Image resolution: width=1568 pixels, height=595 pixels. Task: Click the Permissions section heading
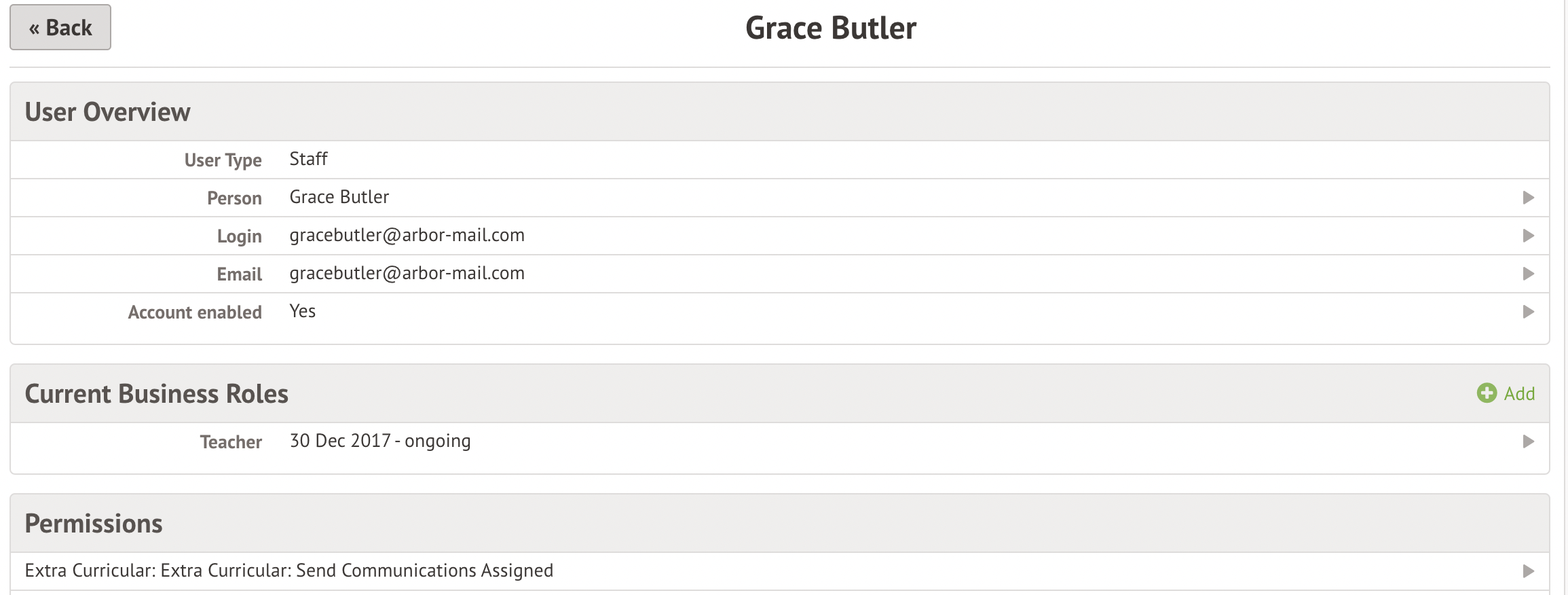point(94,524)
